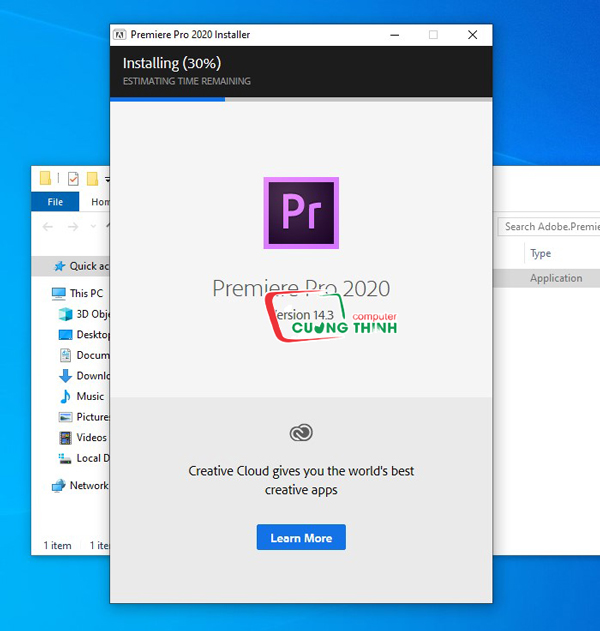Open Downloads in navigation pane

click(84, 375)
